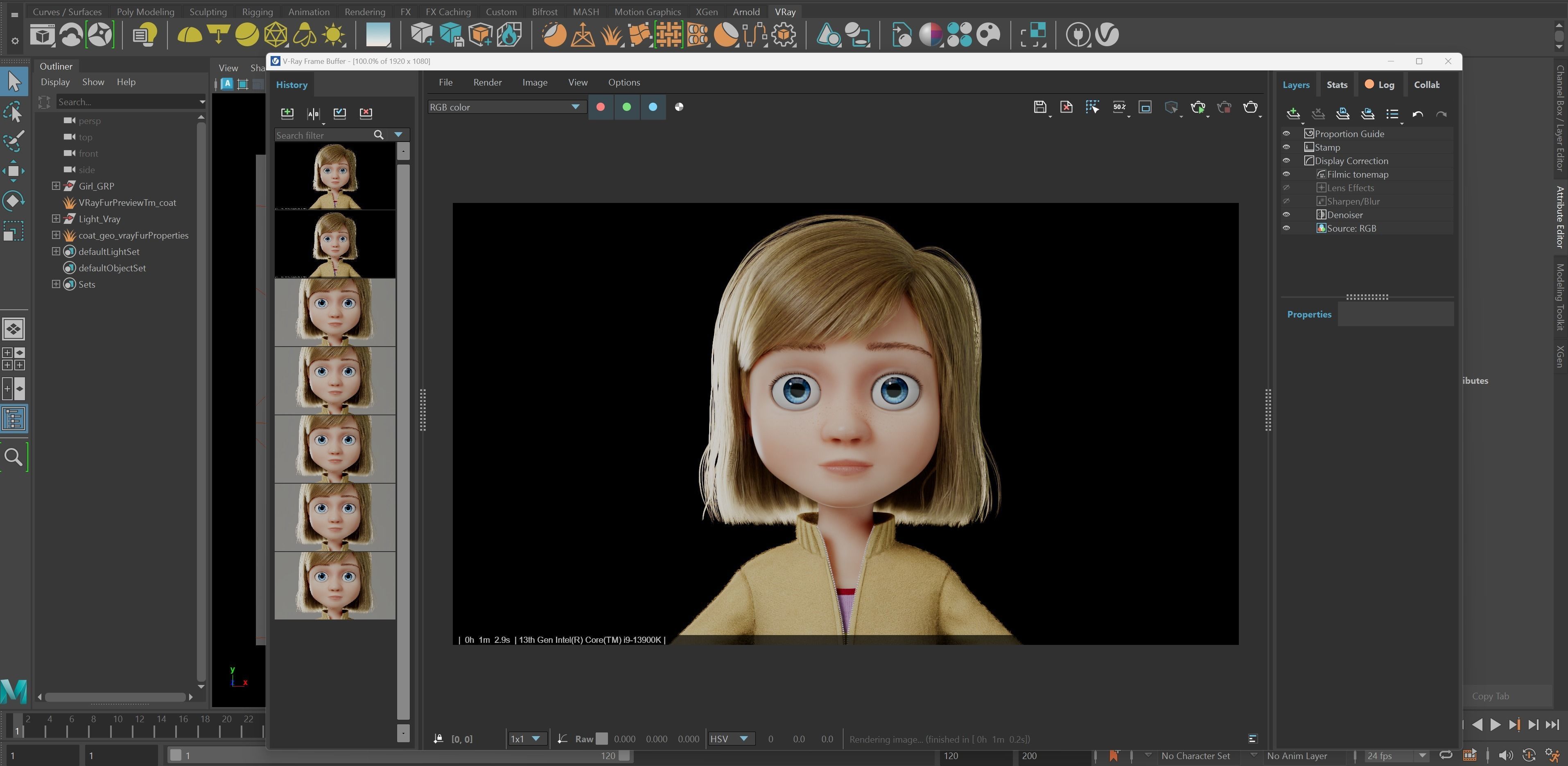Click the V-Ray V logo shelf icon
Image resolution: width=1568 pixels, height=766 pixels.
pyautogui.click(x=1107, y=35)
